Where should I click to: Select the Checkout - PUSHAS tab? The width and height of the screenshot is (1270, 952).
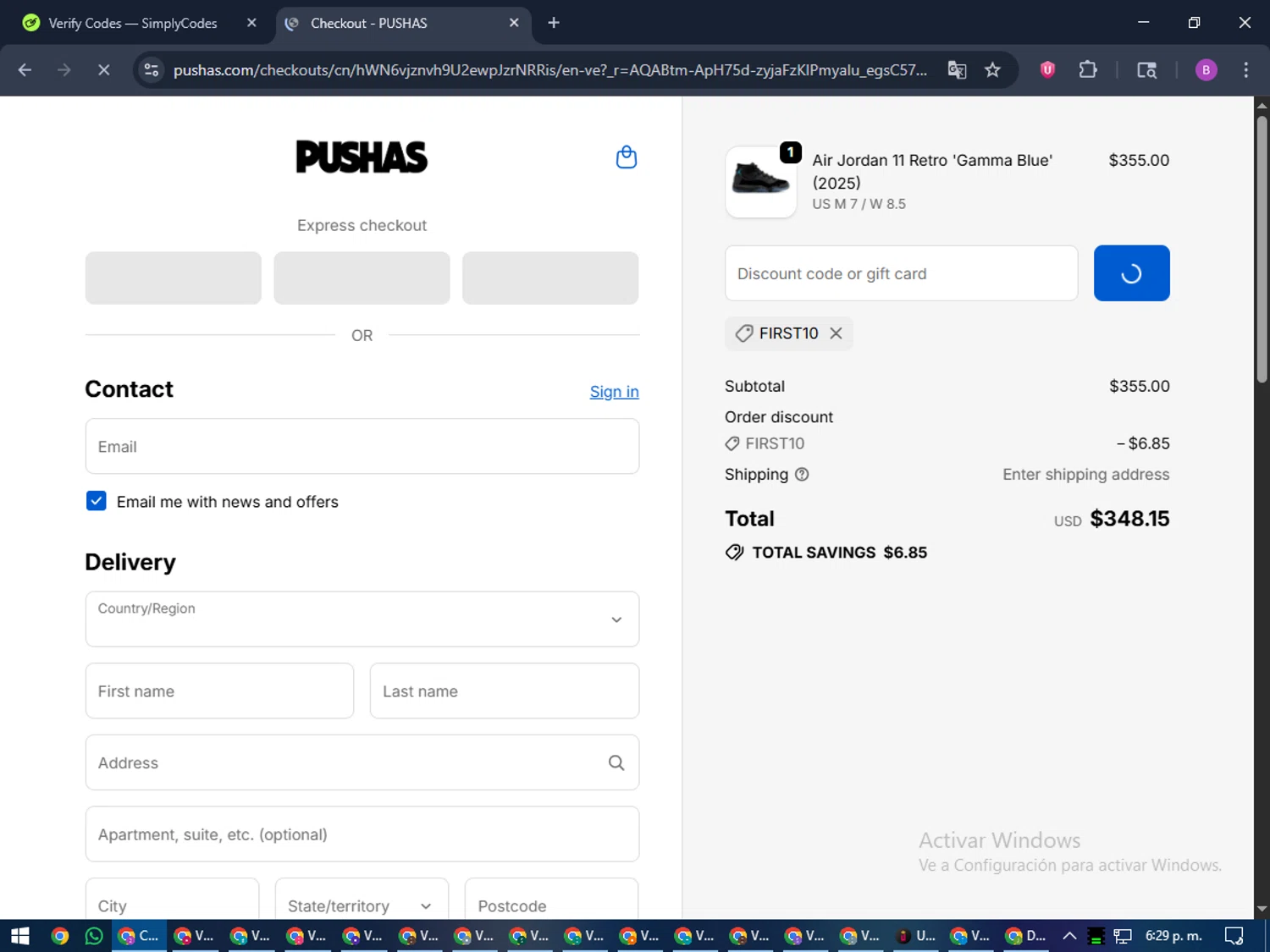pos(369,23)
